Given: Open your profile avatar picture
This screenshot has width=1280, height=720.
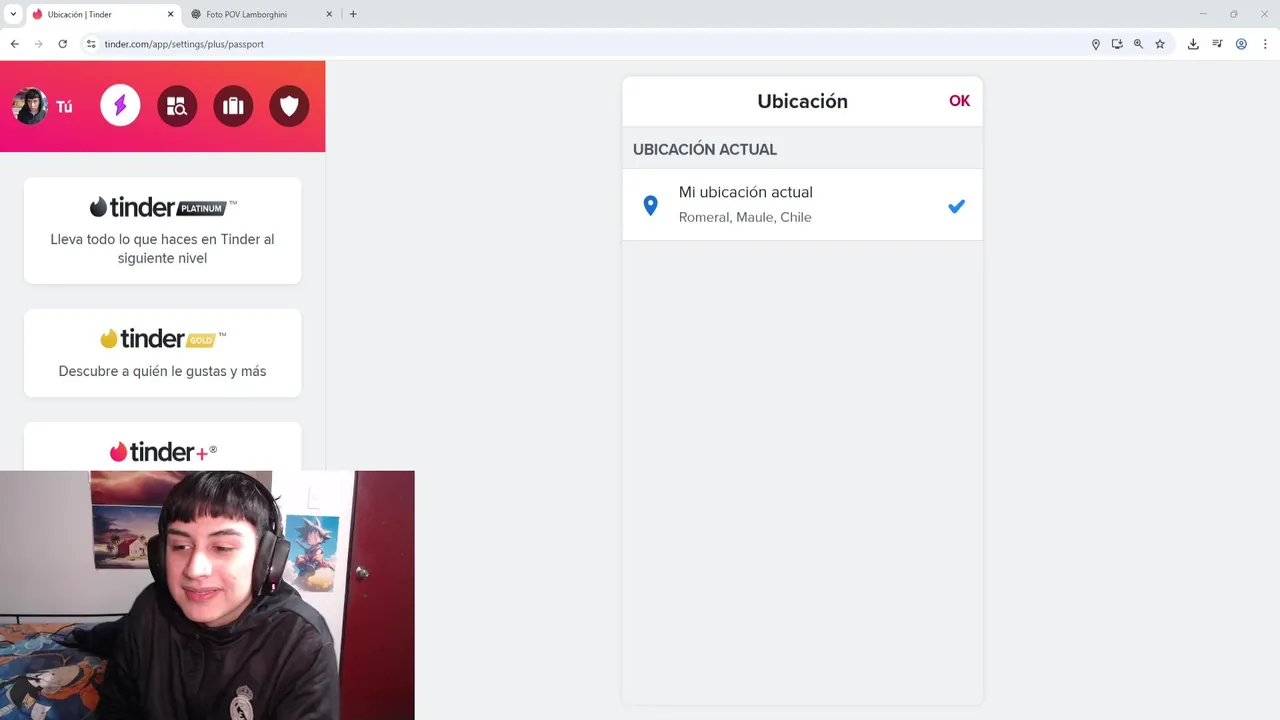Looking at the screenshot, I should [x=30, y=106].
